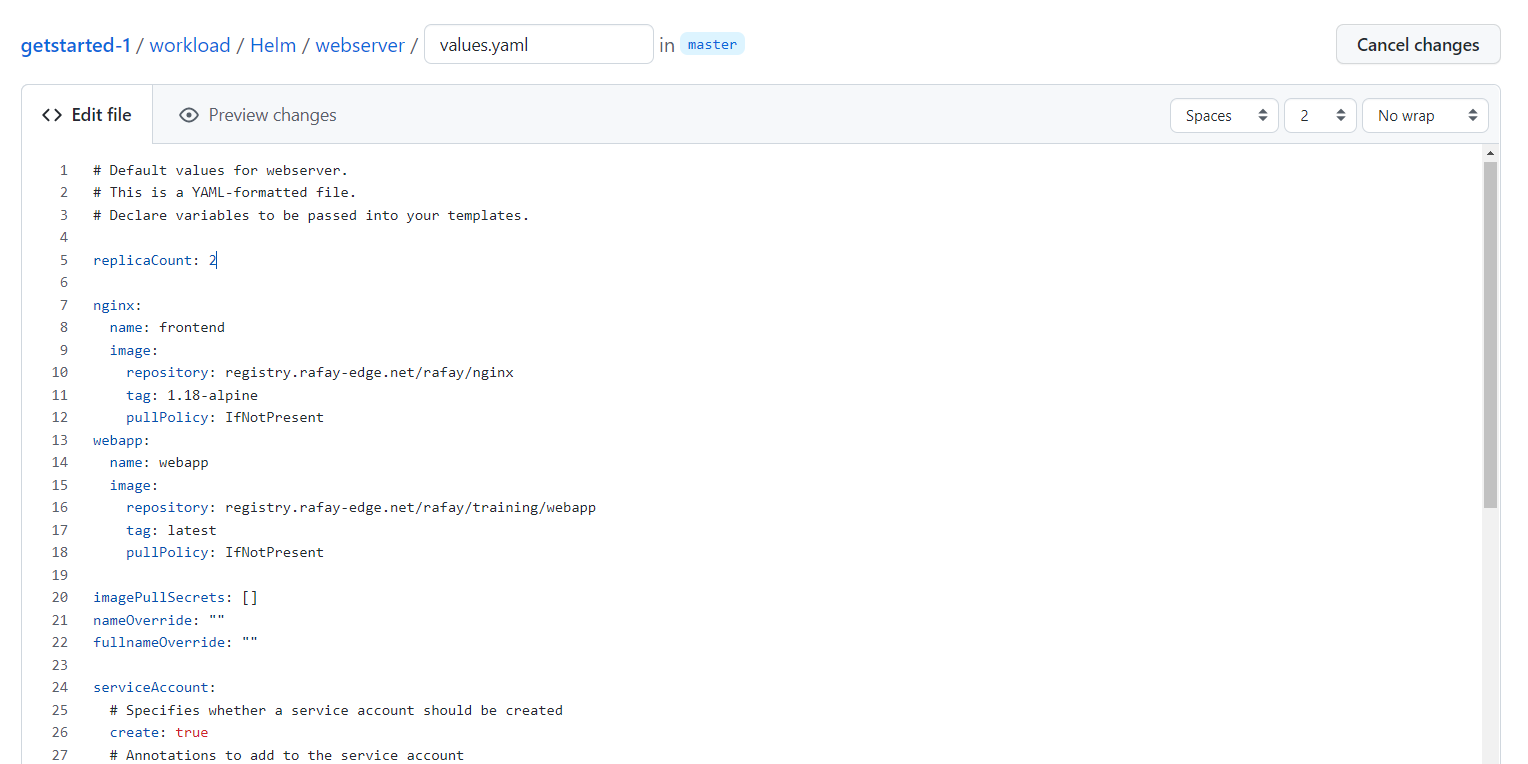This screenshot has height=764, width=1528.
Task: Click the line 'replicaCount: 2'
Action: pos(155,260)
